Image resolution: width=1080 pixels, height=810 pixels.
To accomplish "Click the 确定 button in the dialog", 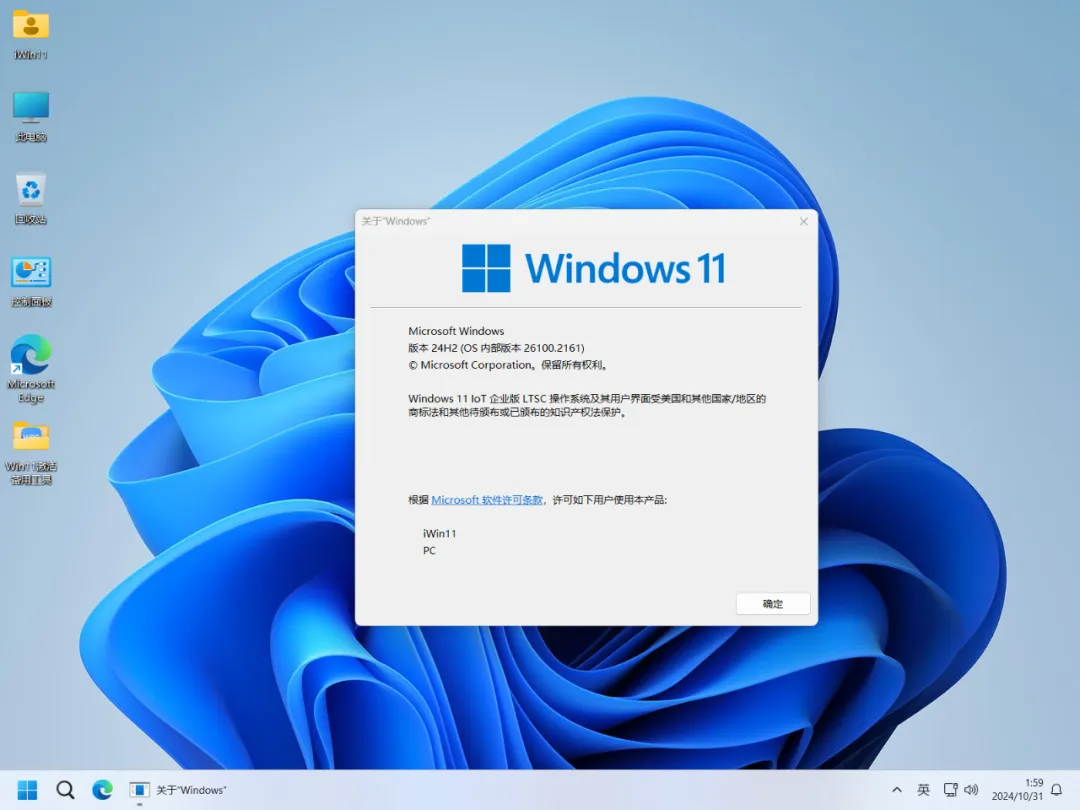I will [773, 603].
